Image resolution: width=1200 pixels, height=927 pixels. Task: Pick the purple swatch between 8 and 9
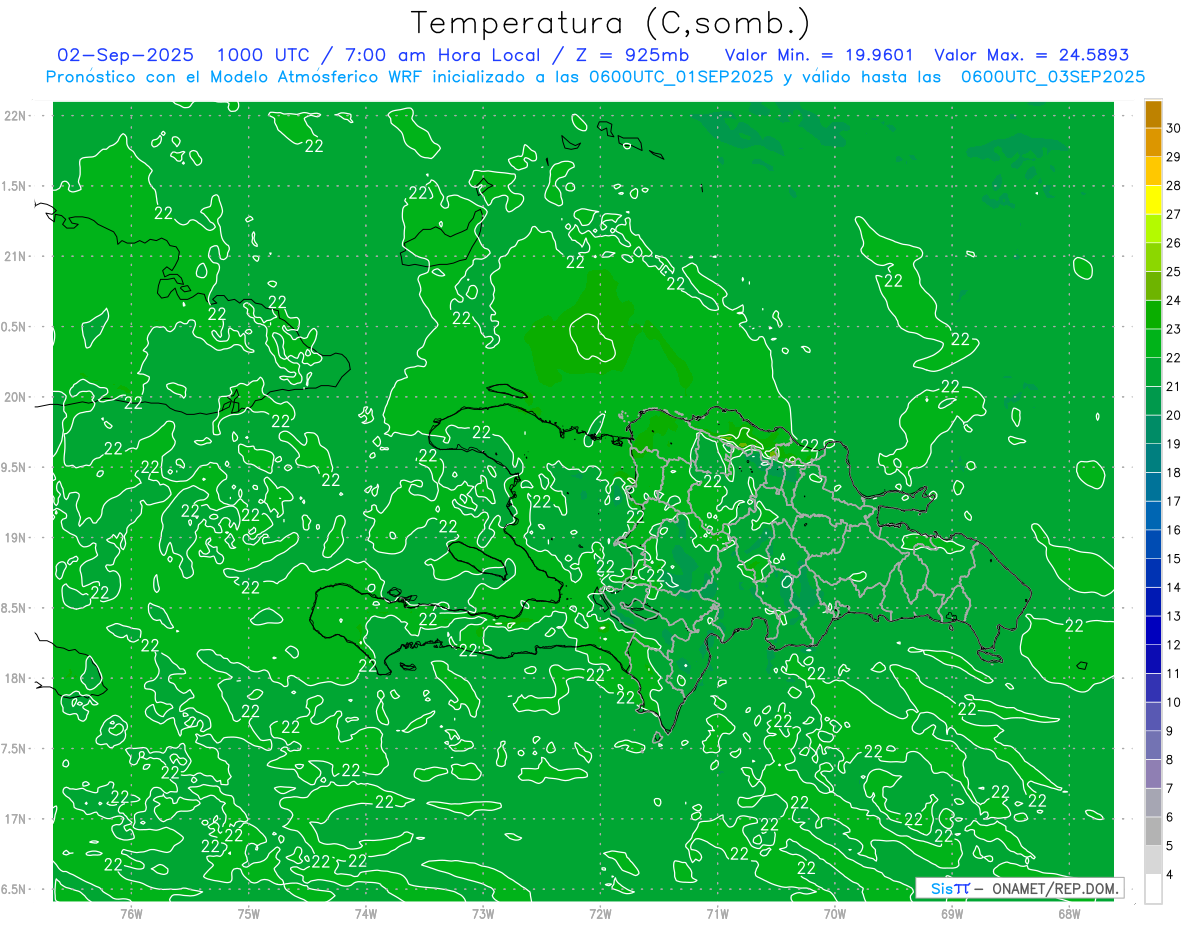pos(1153,745)
